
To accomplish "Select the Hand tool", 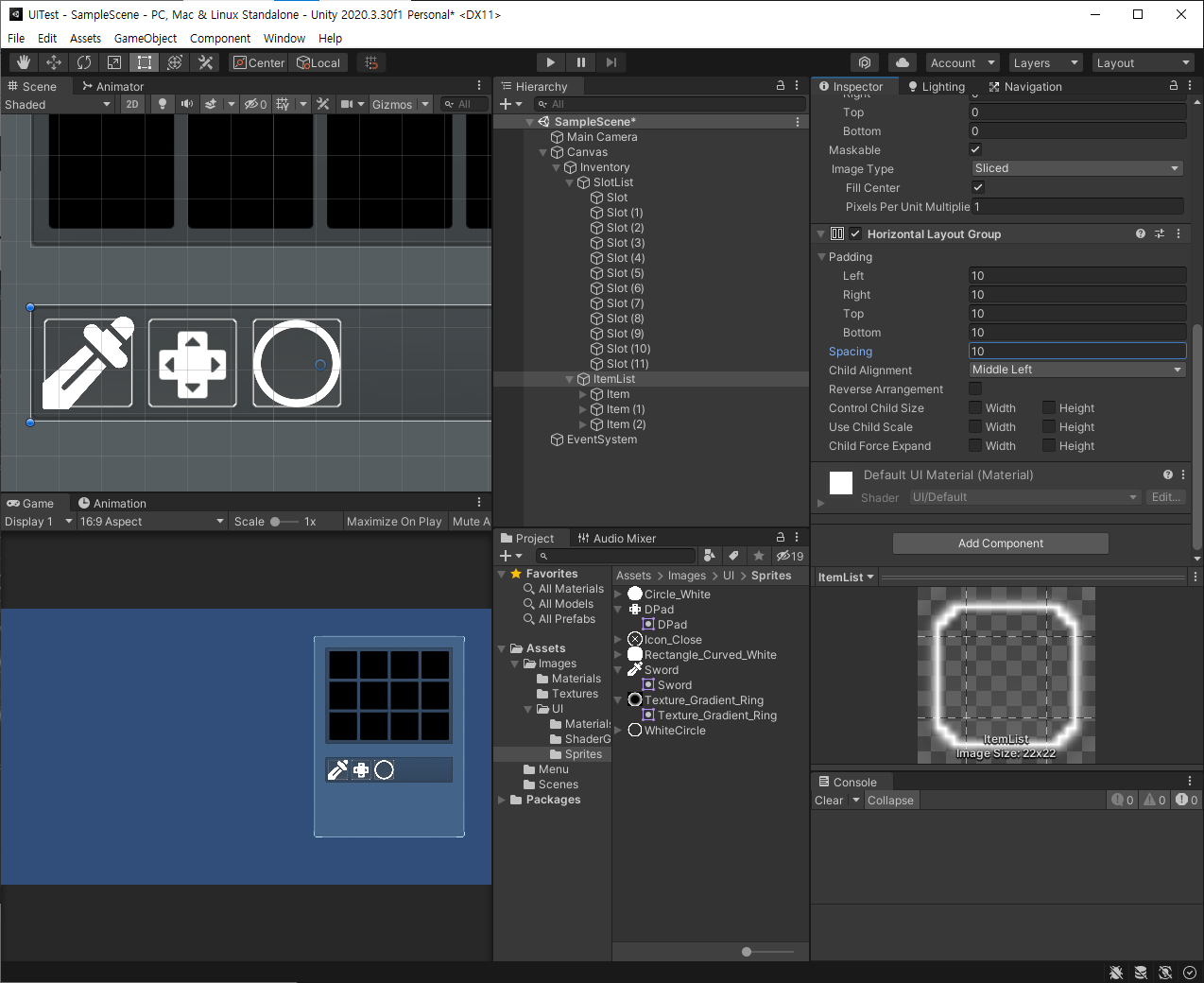I will coord(24,62).
